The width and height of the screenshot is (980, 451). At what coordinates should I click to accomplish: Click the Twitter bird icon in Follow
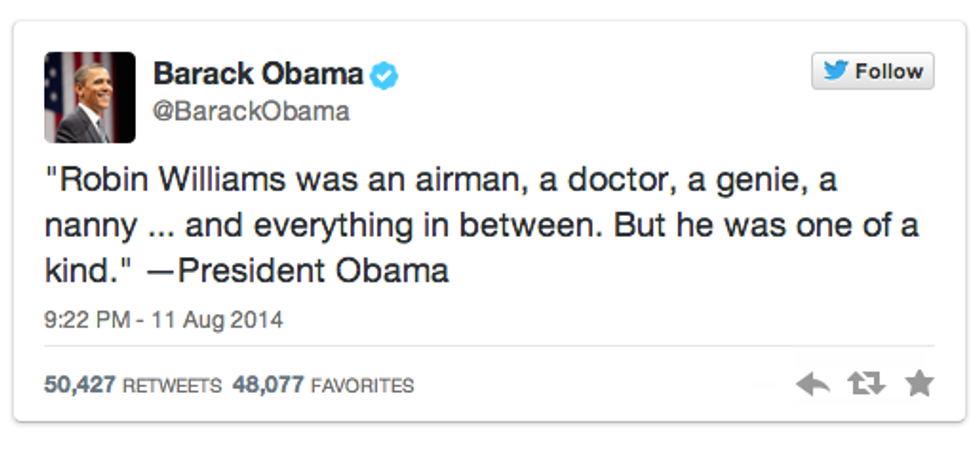coord(834,71)
